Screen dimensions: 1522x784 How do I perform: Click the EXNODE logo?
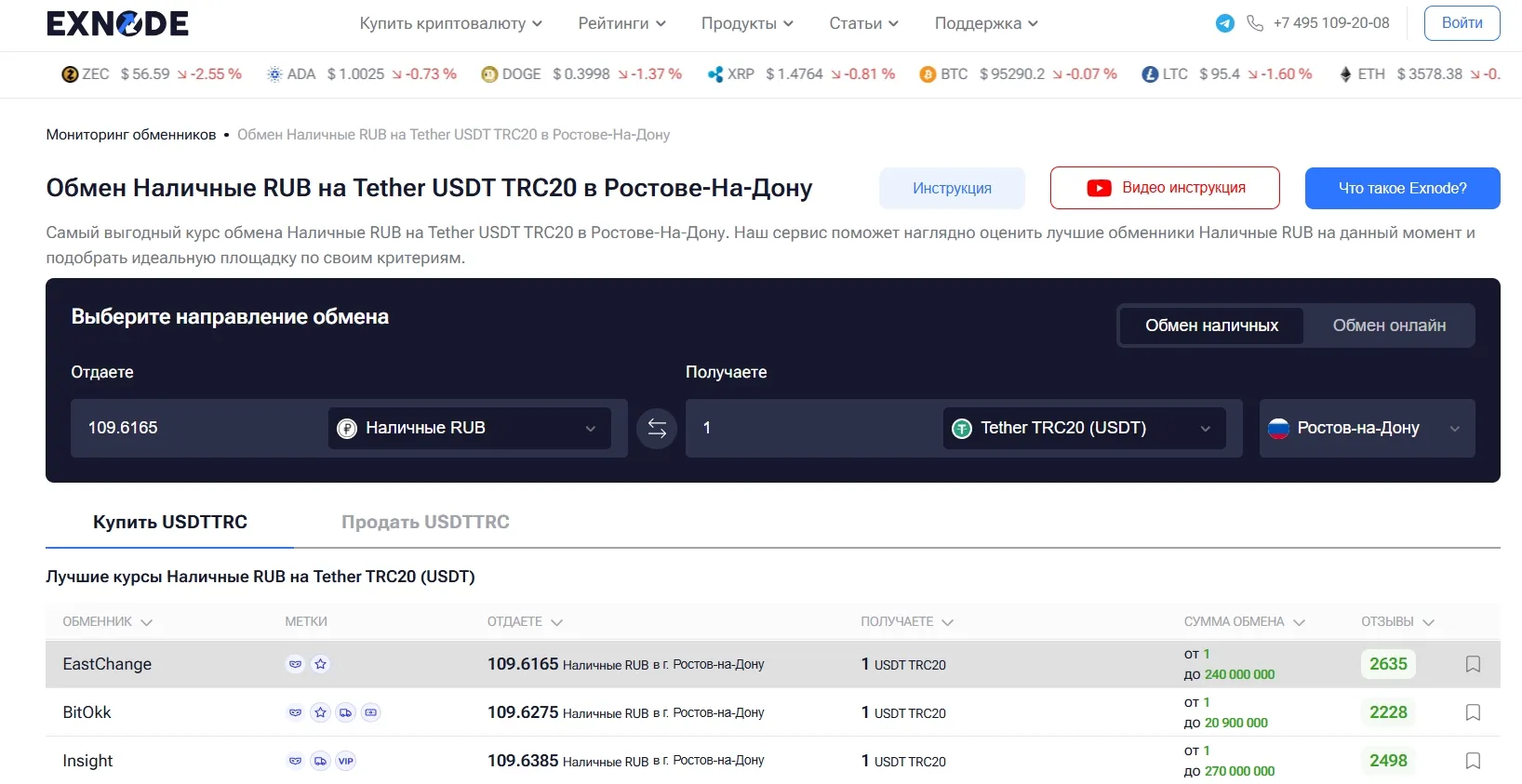117,23
